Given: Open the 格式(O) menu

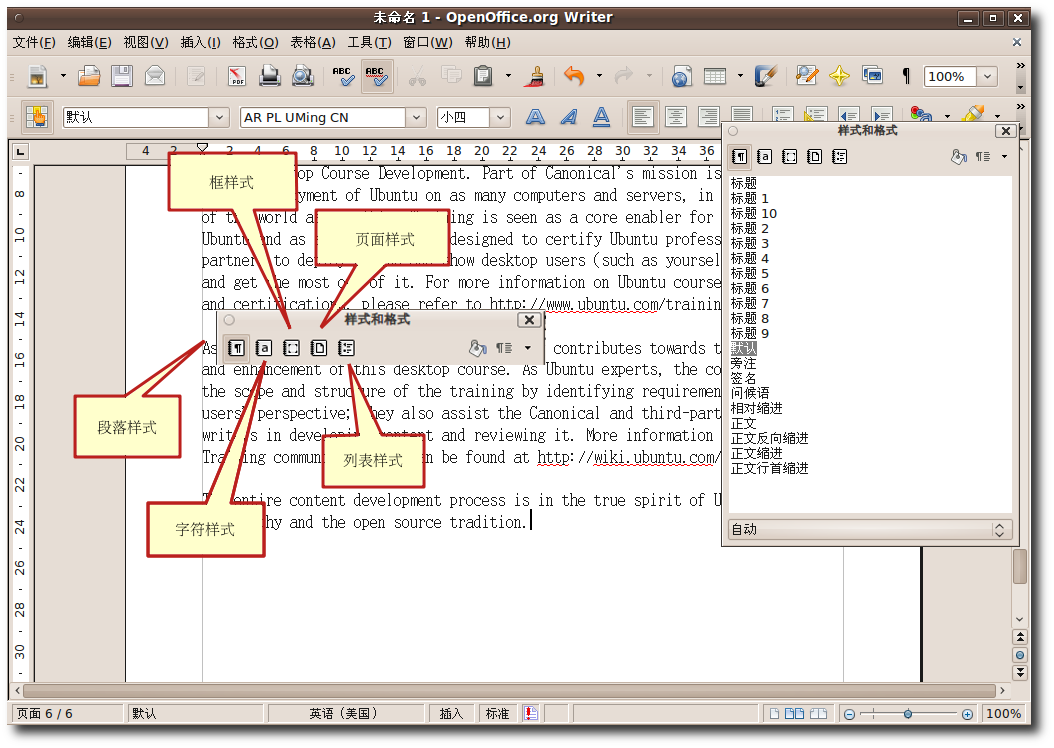Looking at the screenshot, I should (x=254, y=42).
